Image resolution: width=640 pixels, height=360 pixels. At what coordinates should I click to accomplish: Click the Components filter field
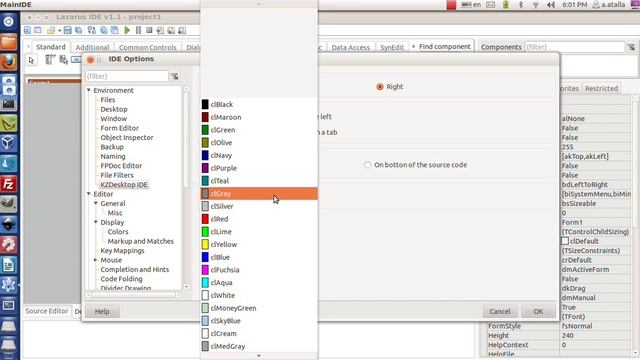[x=575, y=47]
